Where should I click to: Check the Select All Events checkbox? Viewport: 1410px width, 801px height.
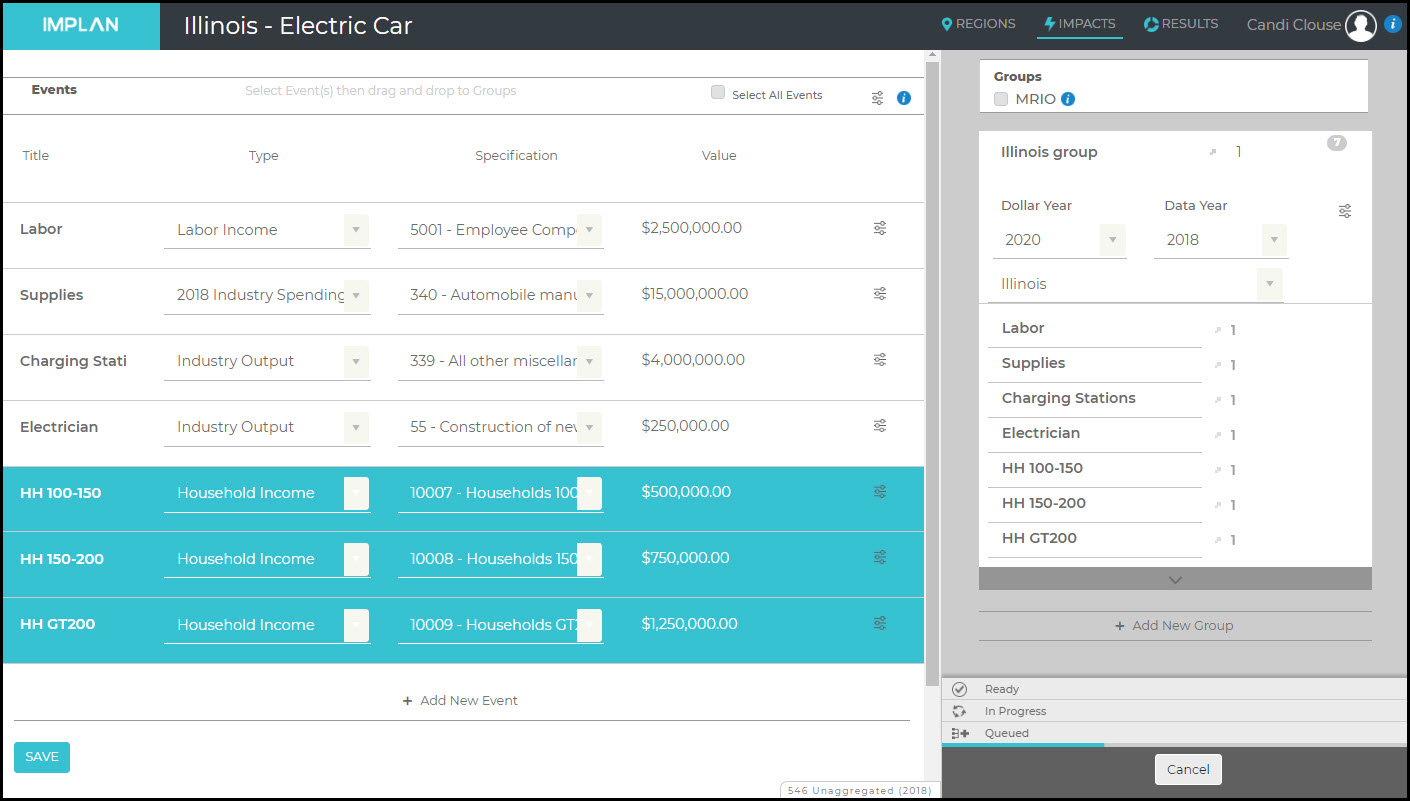[717, 92]
